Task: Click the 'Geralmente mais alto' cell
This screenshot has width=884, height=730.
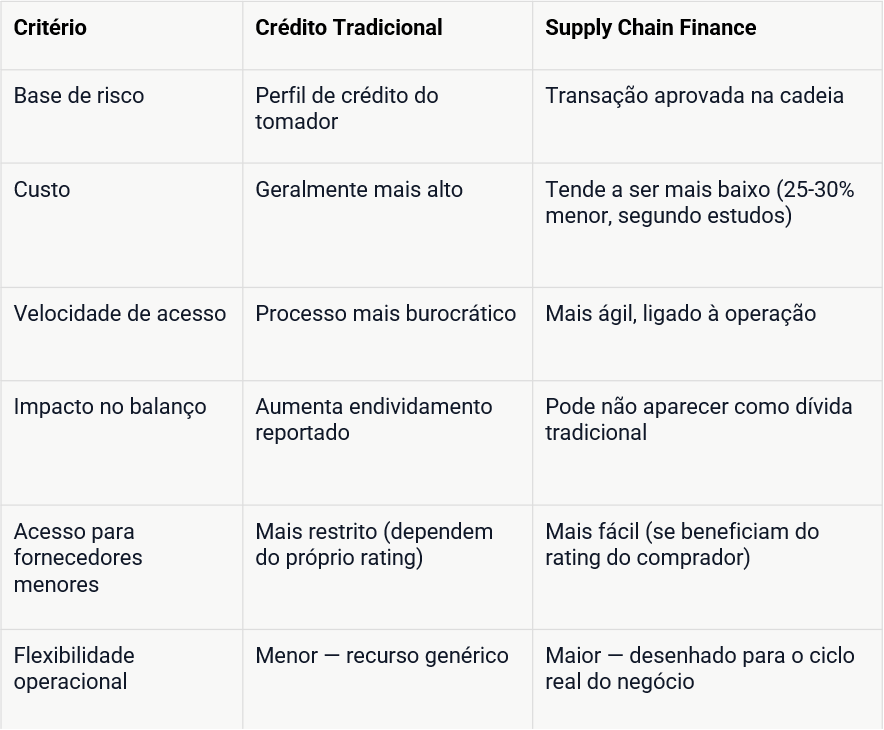Action: (387, 225)
